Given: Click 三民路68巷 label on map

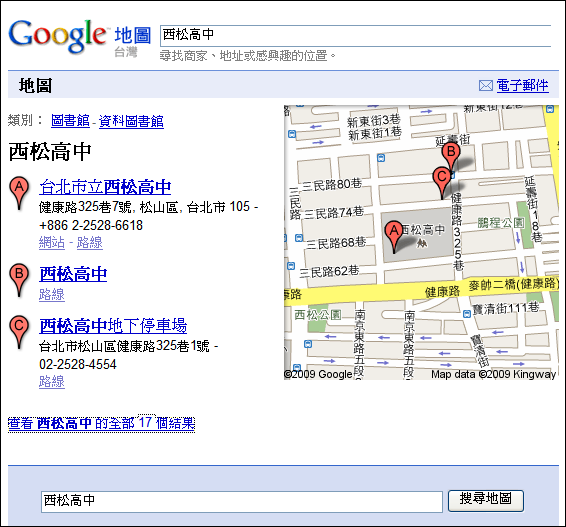Looking at the screenshot, I should click(x=336, y=243).
